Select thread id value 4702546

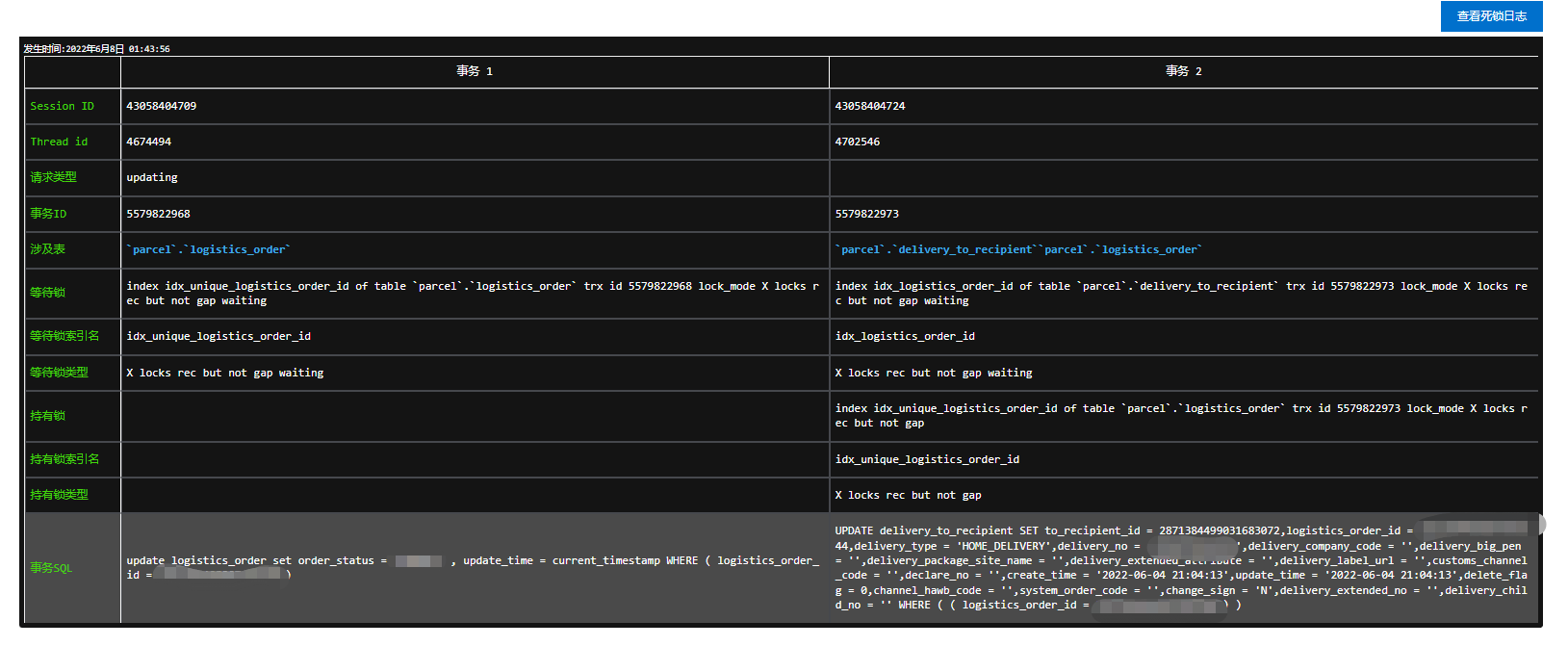click(858, 142)
